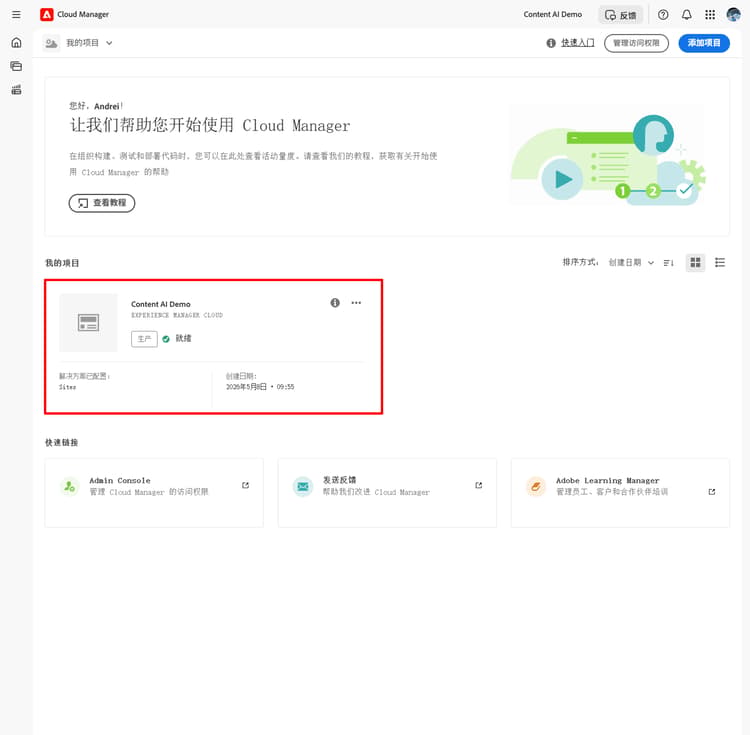Viewport: 750px width, 735px height.
Task: Click the Admin Console user icon
Action: (70, 486)
